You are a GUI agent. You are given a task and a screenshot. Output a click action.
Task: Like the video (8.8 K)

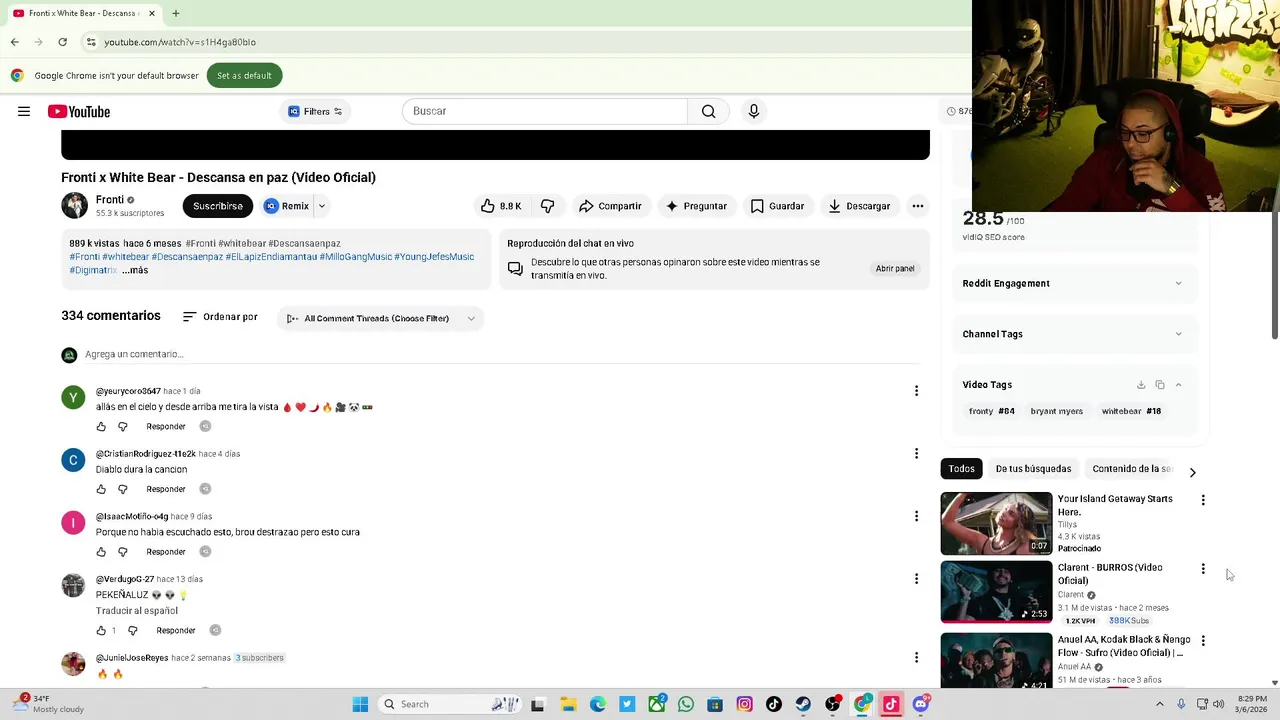[500, 206]
